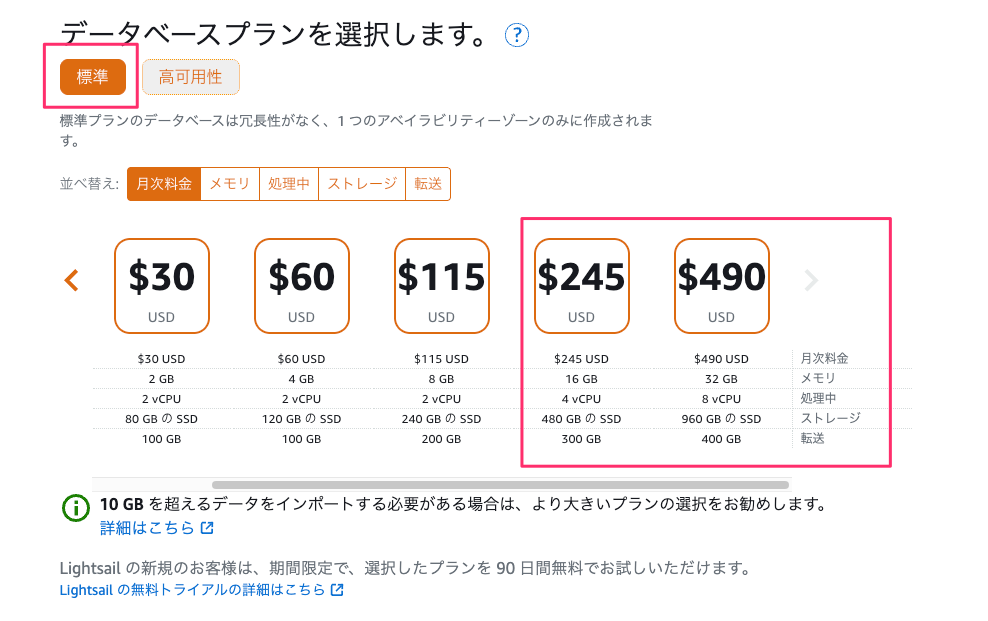
Task: Click the help question mark icon
Action: pos(516,36)
